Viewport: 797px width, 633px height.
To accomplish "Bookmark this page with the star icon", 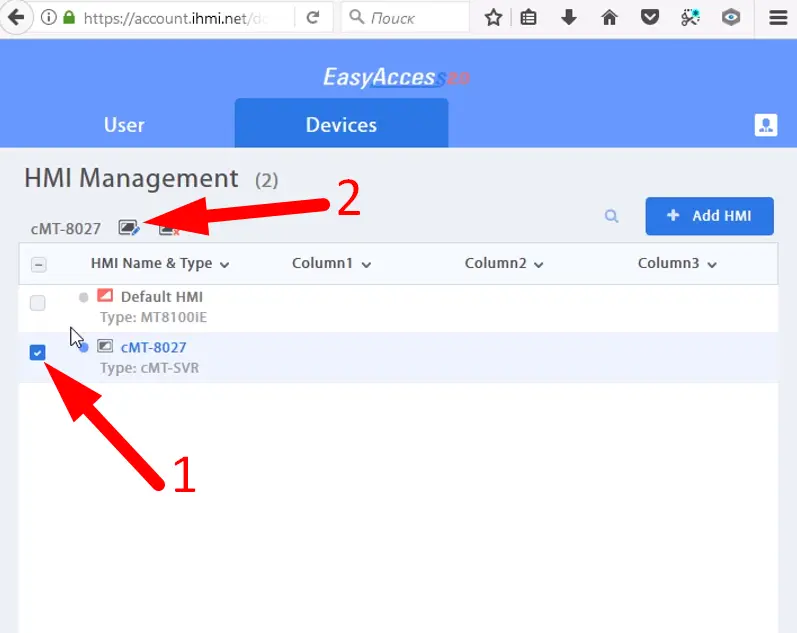I will point(493,18).
